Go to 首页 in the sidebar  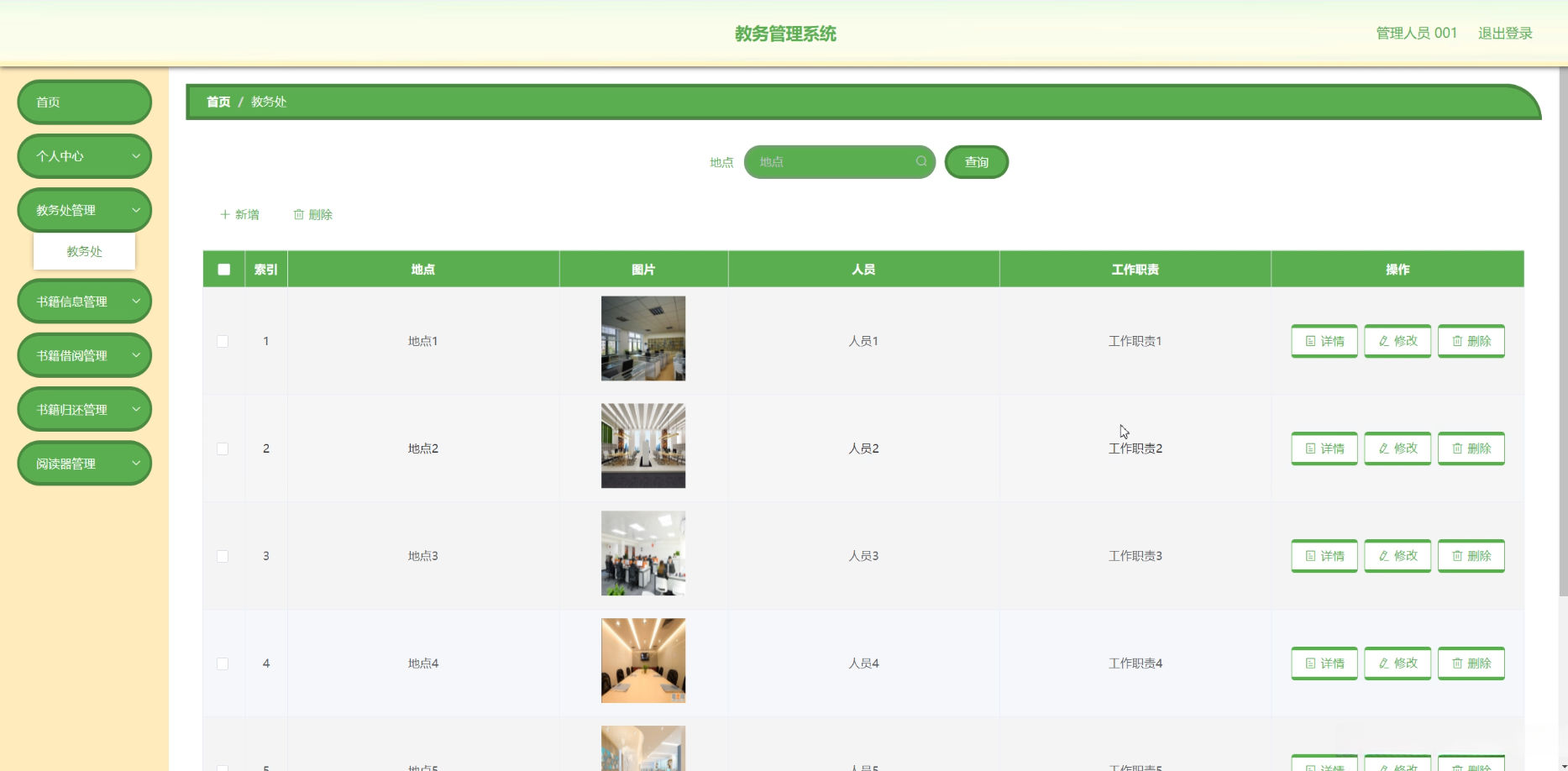point(85,102)
